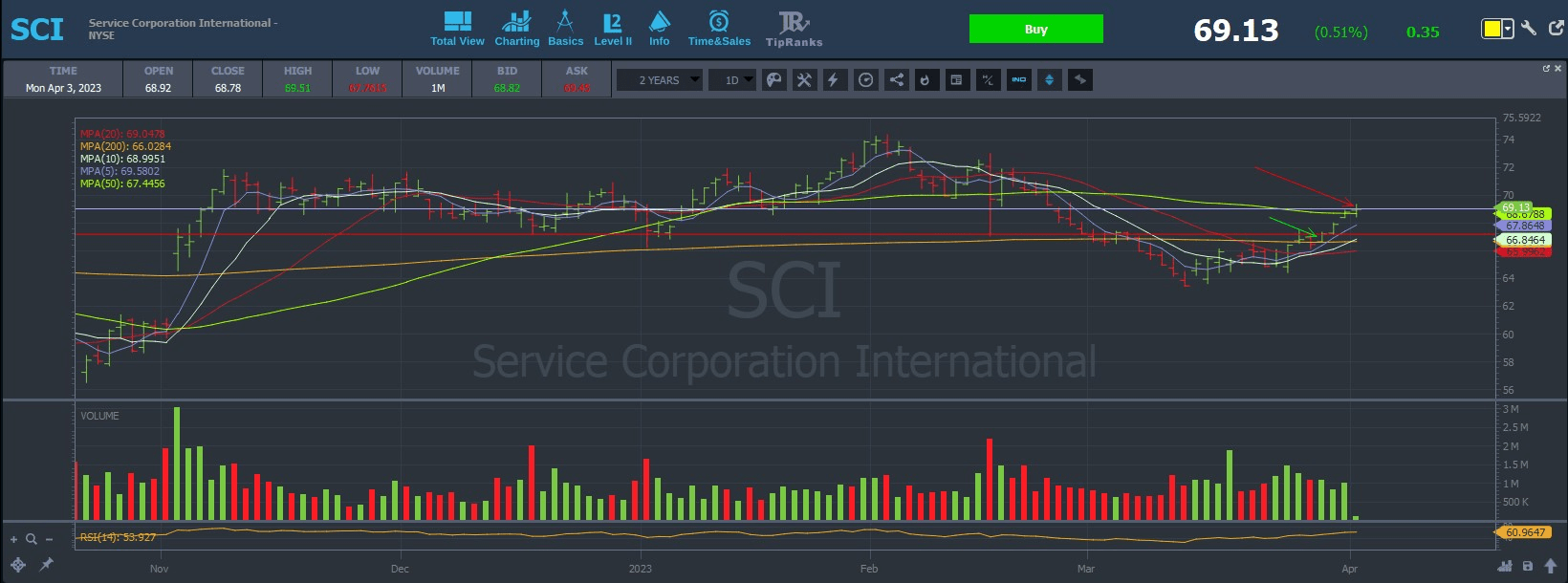Open the Level II quotes
1568x583 pixels.
tap(613, 29)
